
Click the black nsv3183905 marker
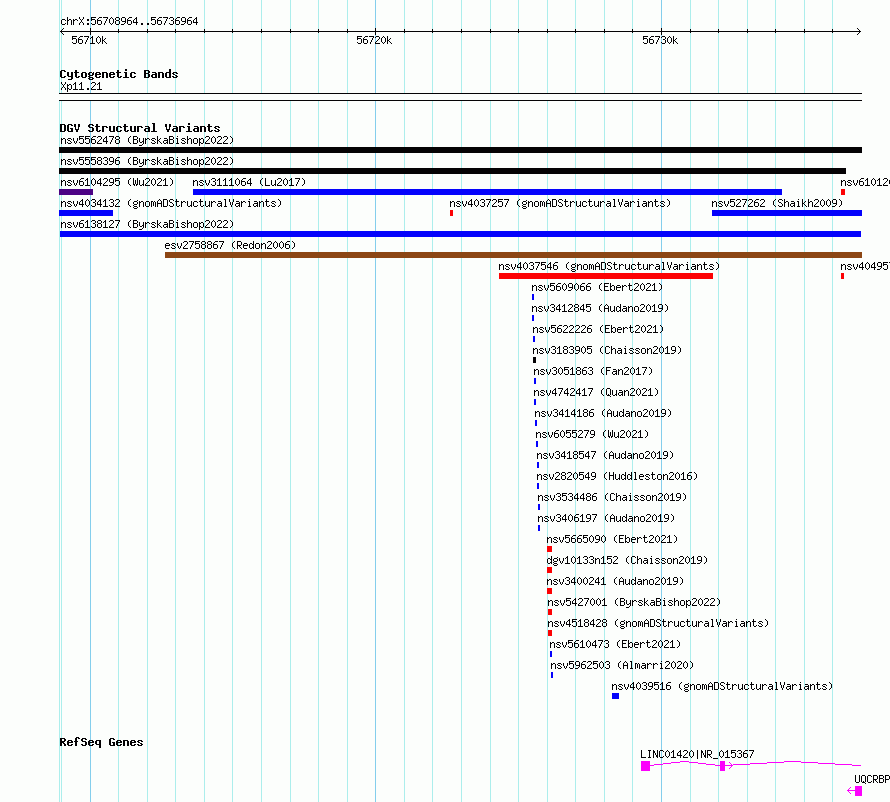[x=535, y=360]
